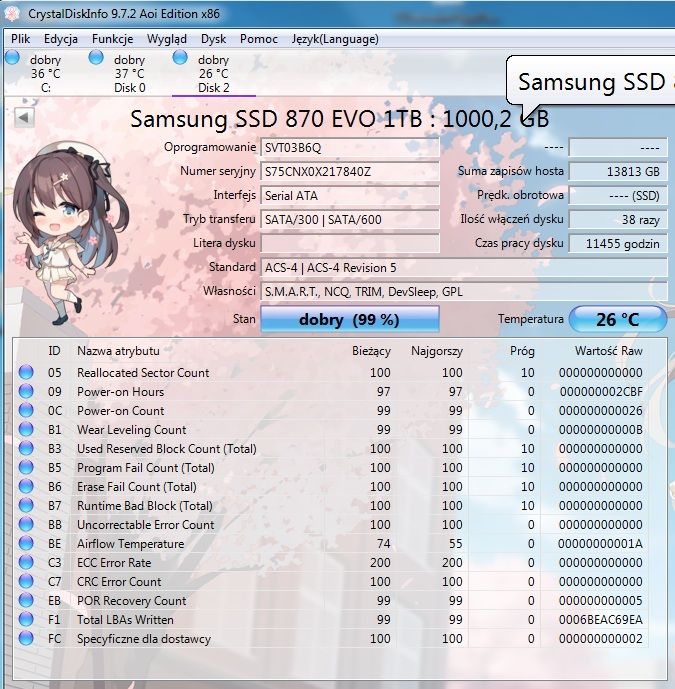Click the empty Litera dysku field
This screenshot has height=689, width=675.
350,243
